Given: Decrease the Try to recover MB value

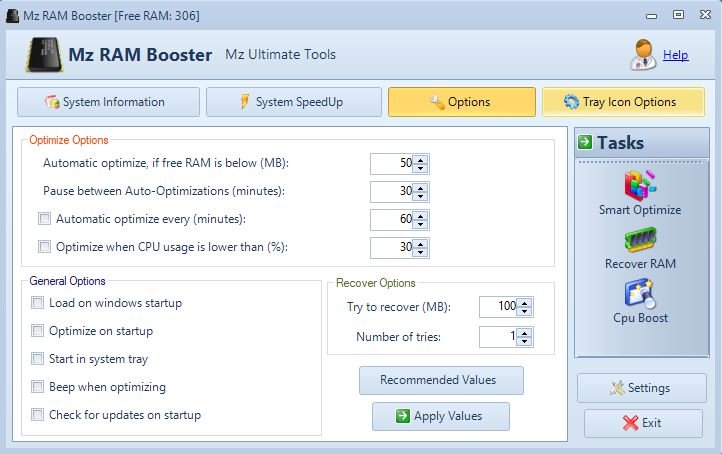Looking at the screenshot, I should point(524,312).
